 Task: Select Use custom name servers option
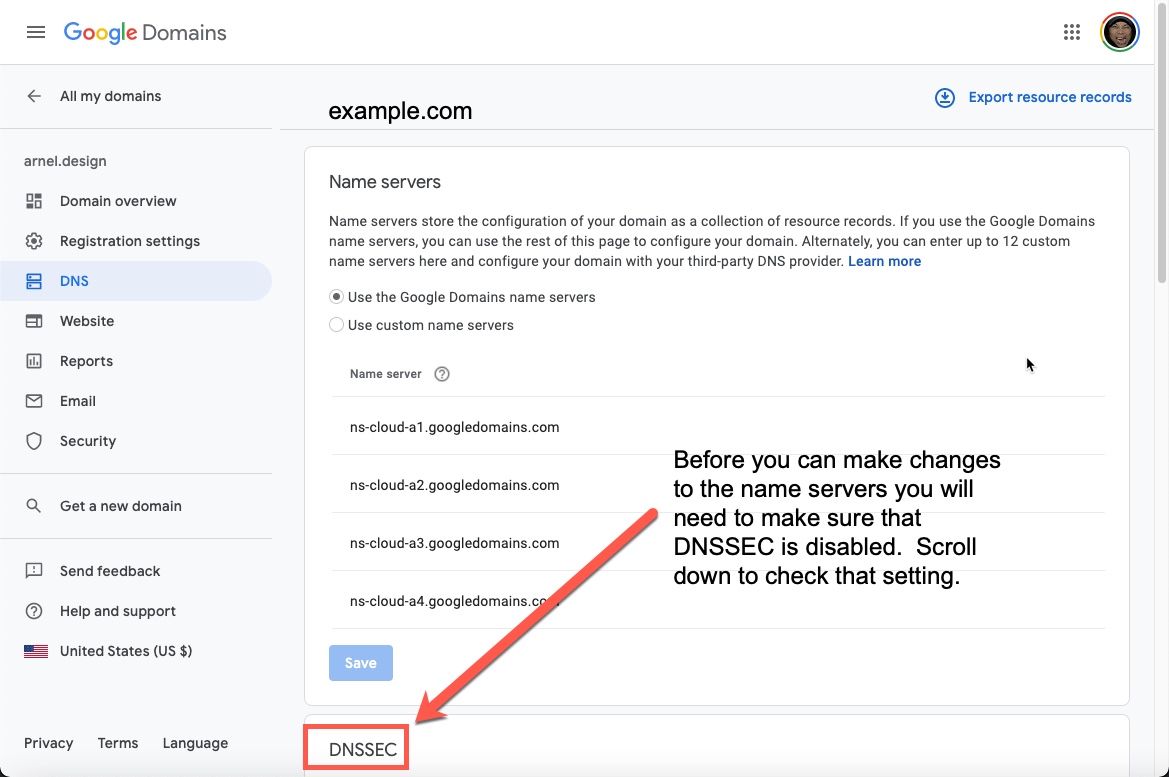pos(337,325)
